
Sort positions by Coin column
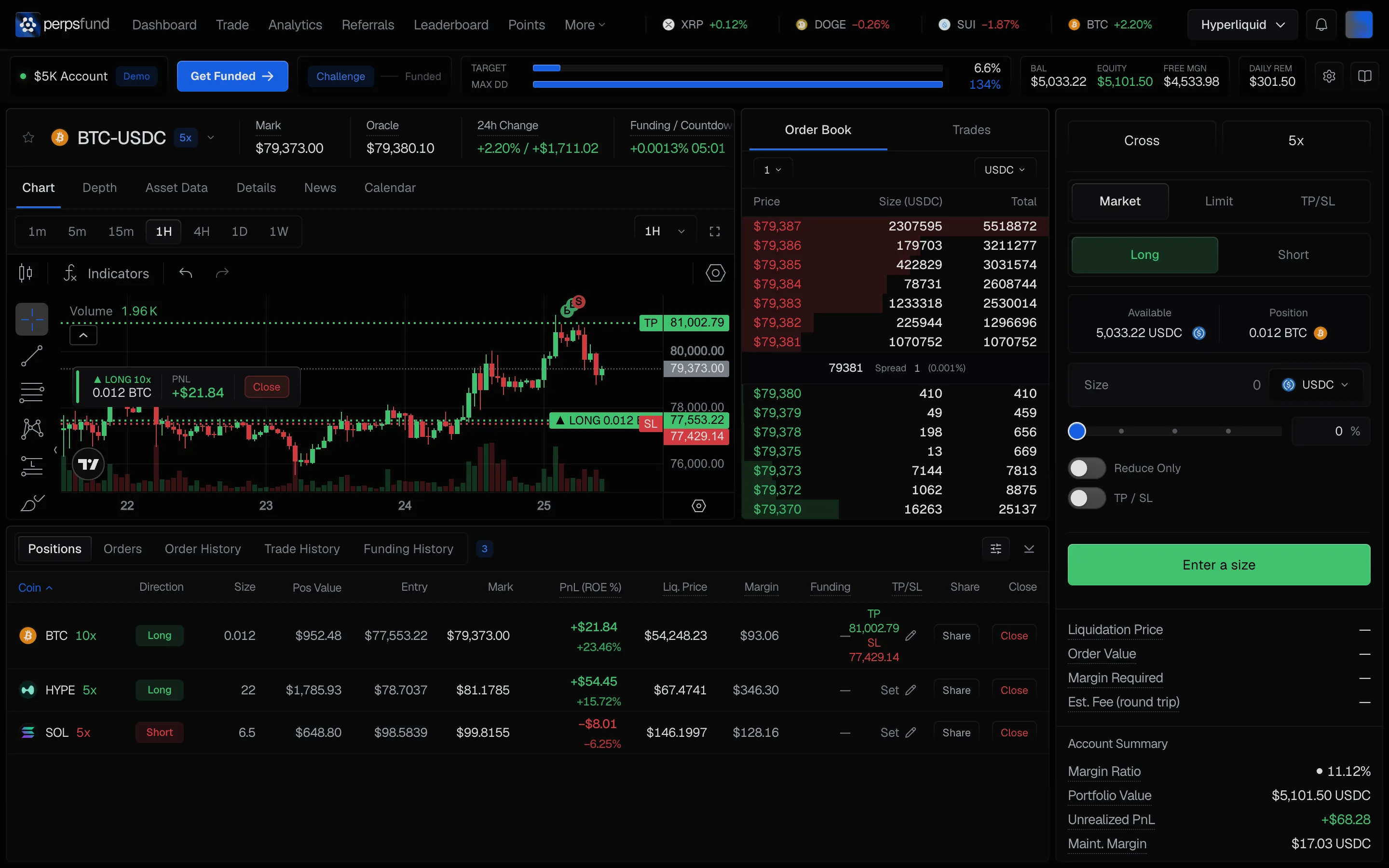tap(35, 587)
